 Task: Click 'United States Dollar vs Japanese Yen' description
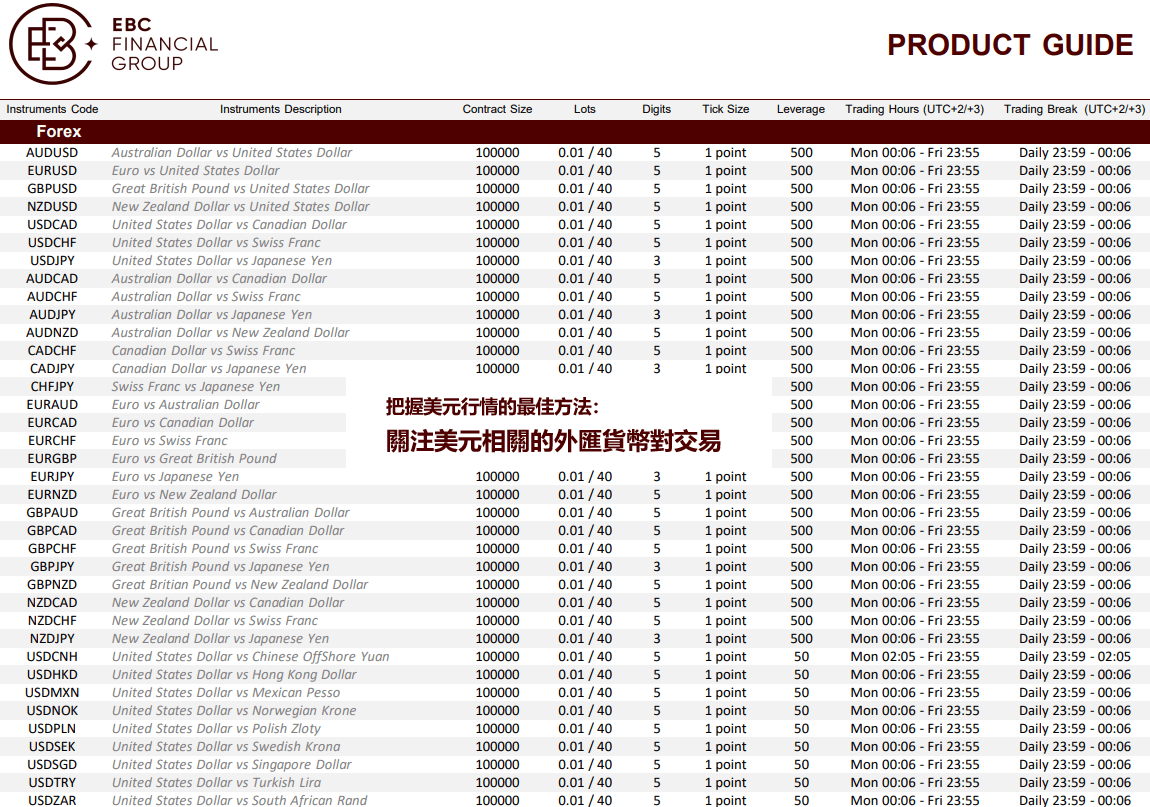(x=221, y=260)
